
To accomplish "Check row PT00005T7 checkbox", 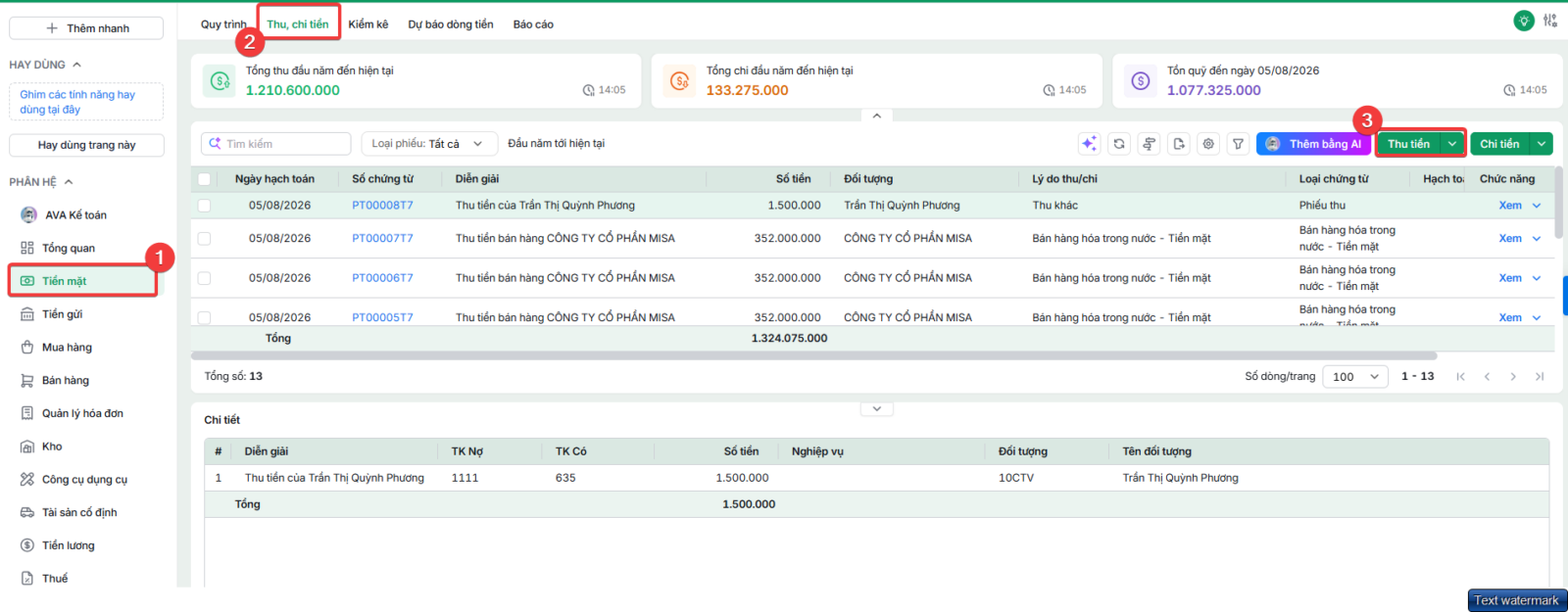I will [x=204, y=317].
